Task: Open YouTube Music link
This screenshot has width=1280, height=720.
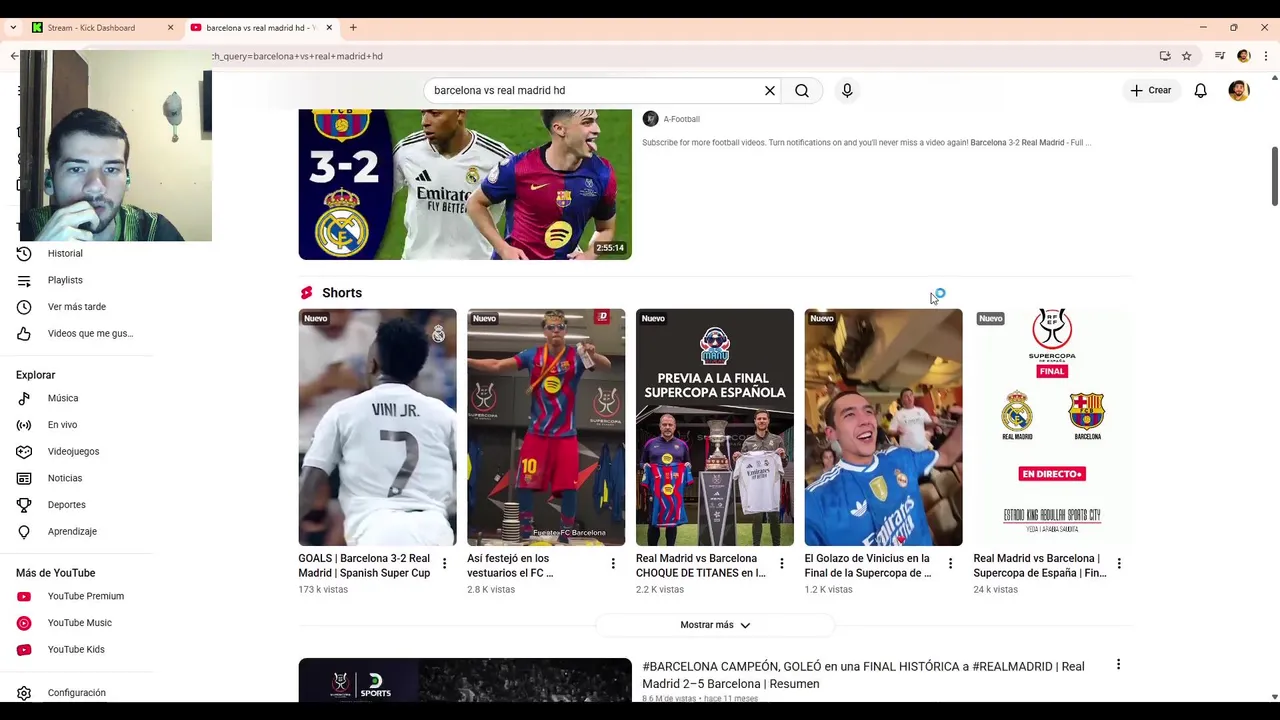Action: click(x=80, y=622)
